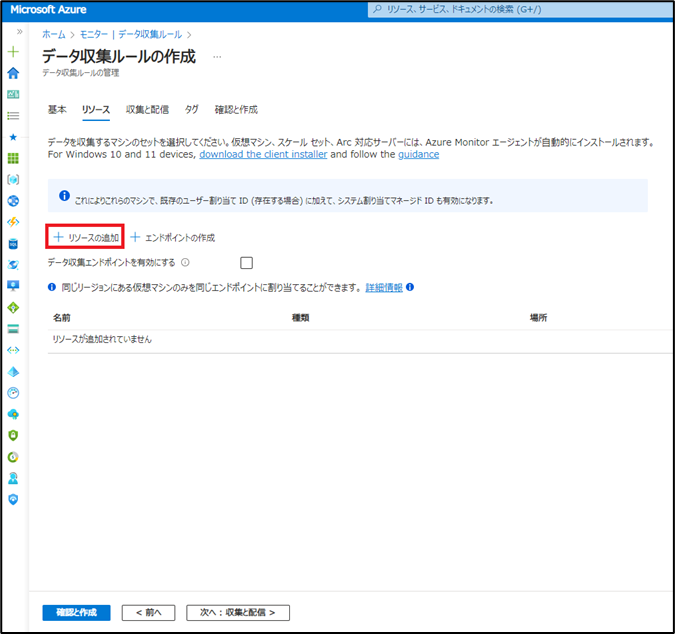Open the 収集と配信 tab
Viewport: 675px width, 634px height.
pos(147,110)
